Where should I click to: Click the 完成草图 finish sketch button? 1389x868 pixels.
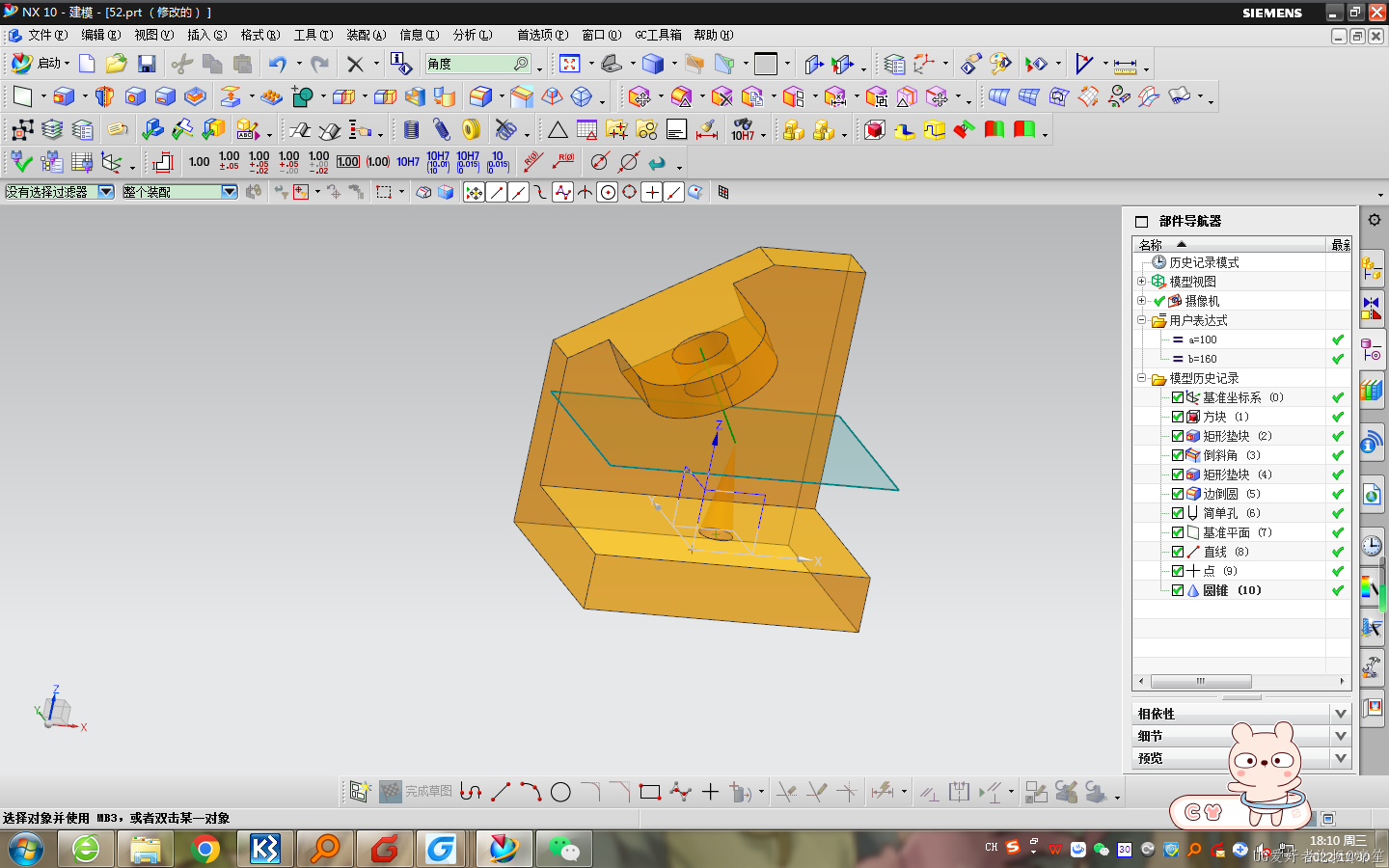point(417,792)
